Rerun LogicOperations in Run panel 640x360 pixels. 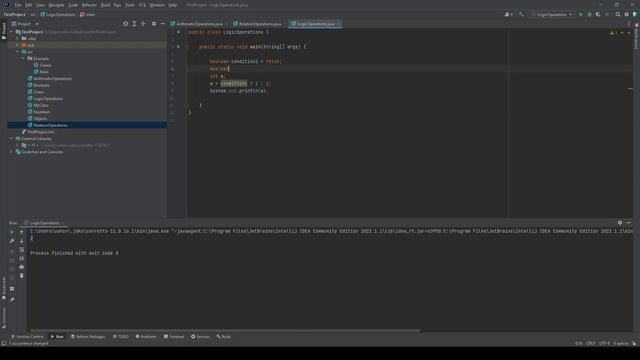click(x=12, y=232)
